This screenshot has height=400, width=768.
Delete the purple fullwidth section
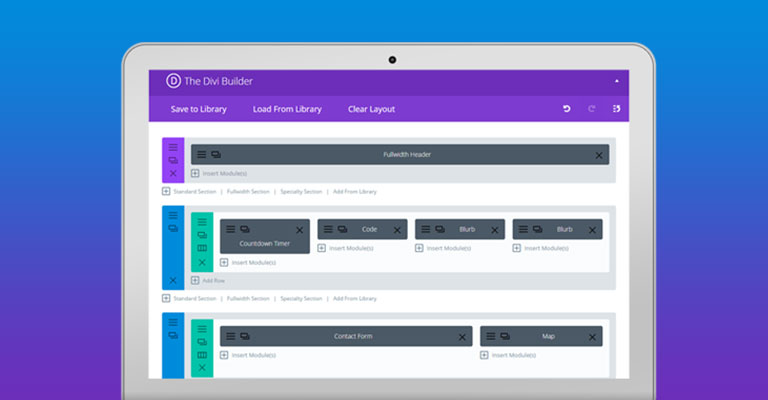(173, 173)
